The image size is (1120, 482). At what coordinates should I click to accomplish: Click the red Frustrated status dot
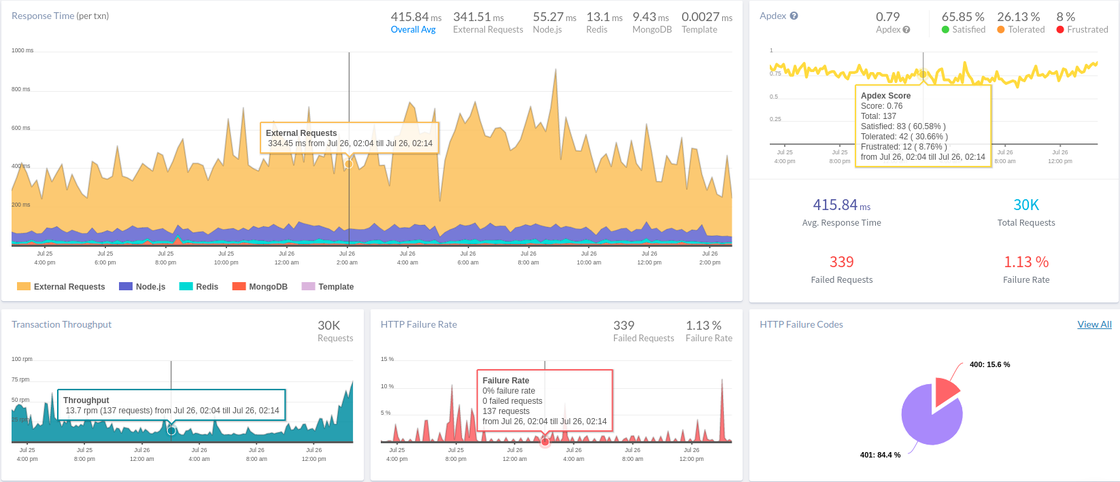tap(1061, 30)
